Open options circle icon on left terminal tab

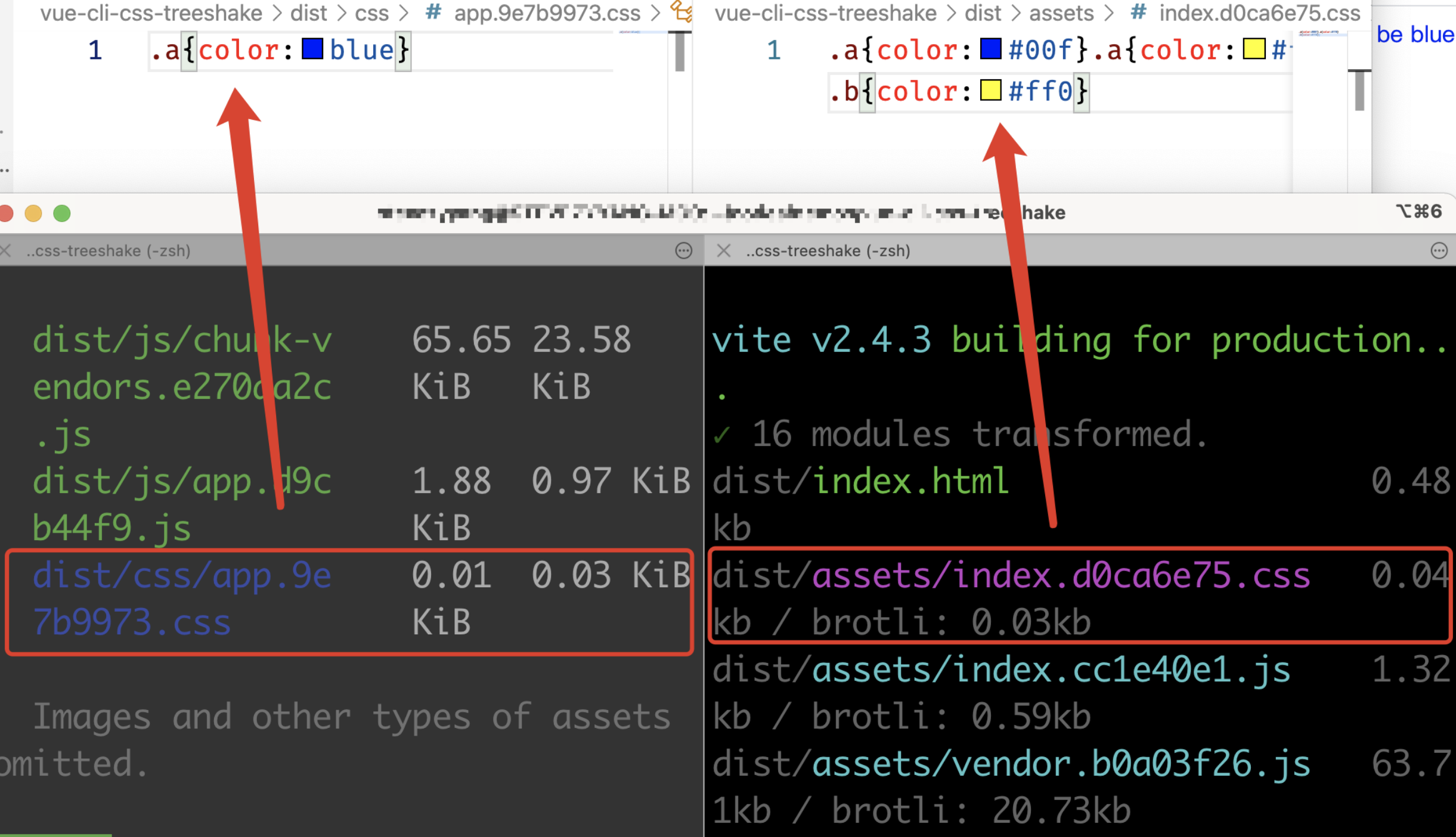click(683, 251)
